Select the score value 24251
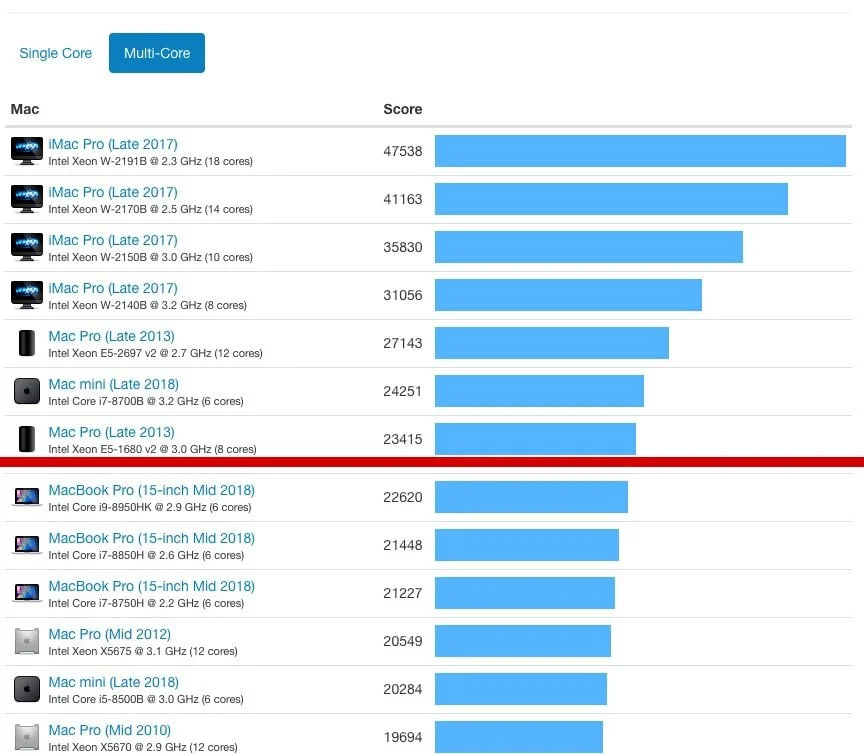864x754 pixels. 403,391
